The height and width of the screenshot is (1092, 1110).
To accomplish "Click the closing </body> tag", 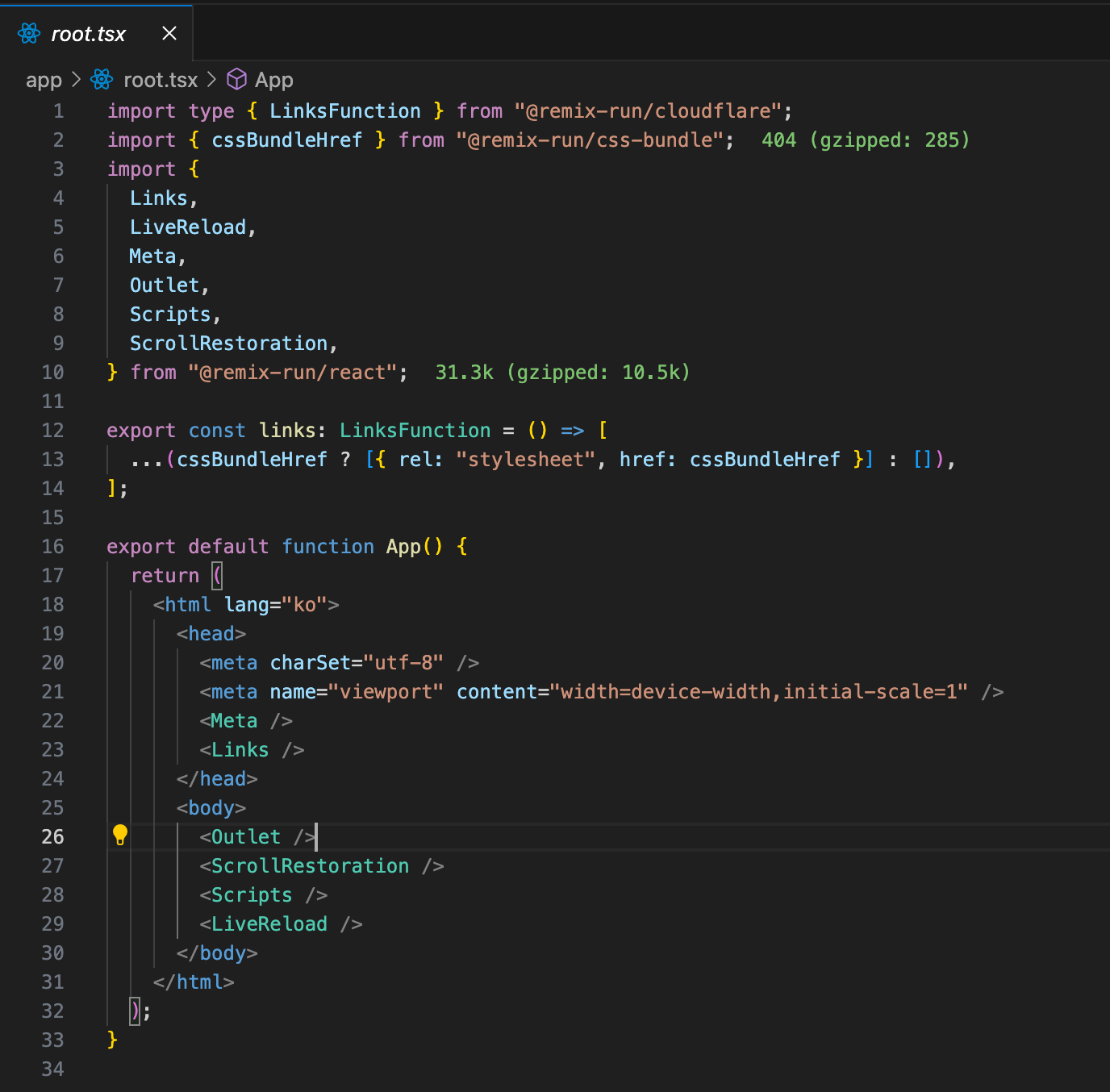I will pyautogui.click(x=217, y=953).
